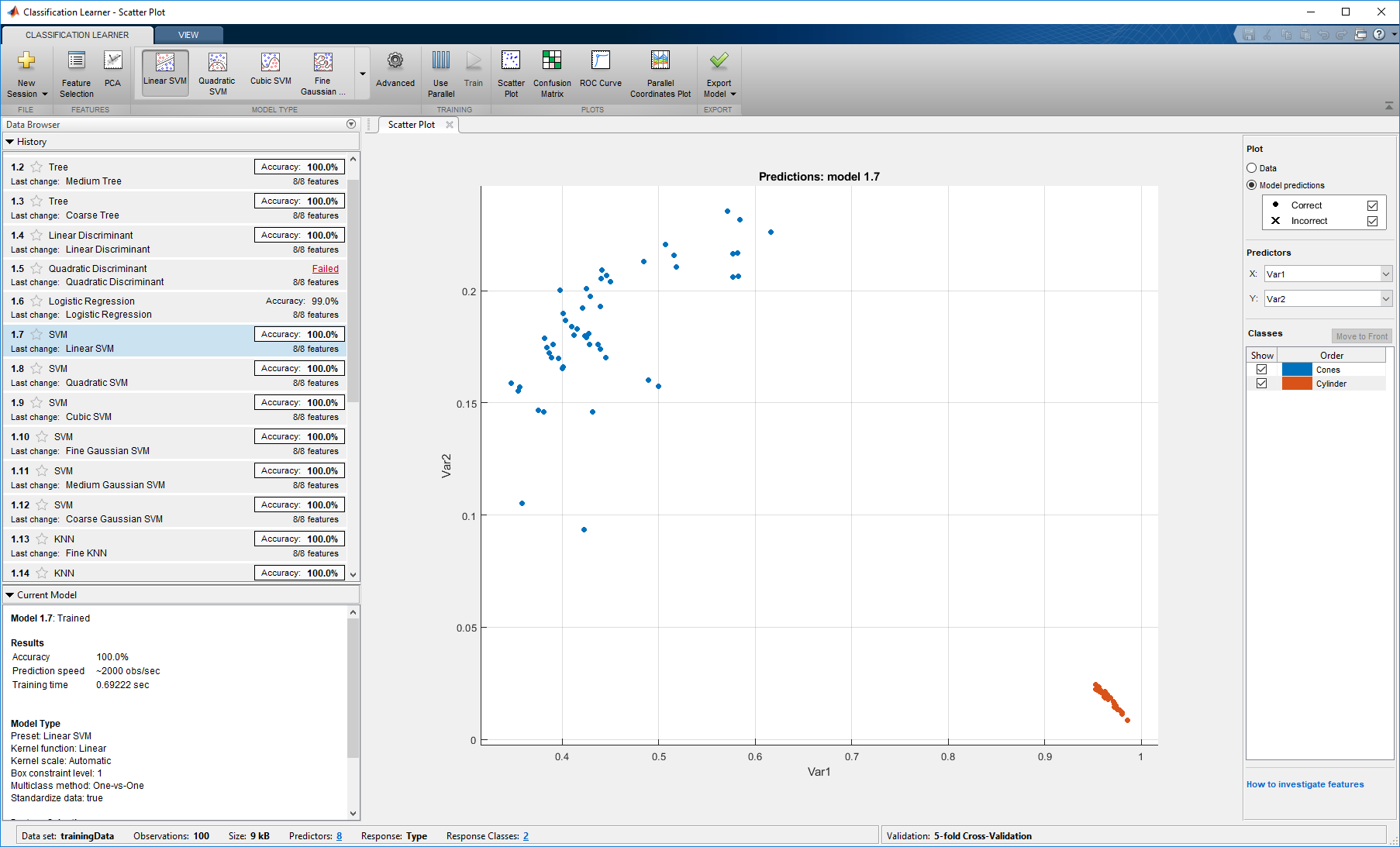Collapse the toolstrip with the arrow
1400x847 pixels.
pyautogui.click(x=1389, y=106)
